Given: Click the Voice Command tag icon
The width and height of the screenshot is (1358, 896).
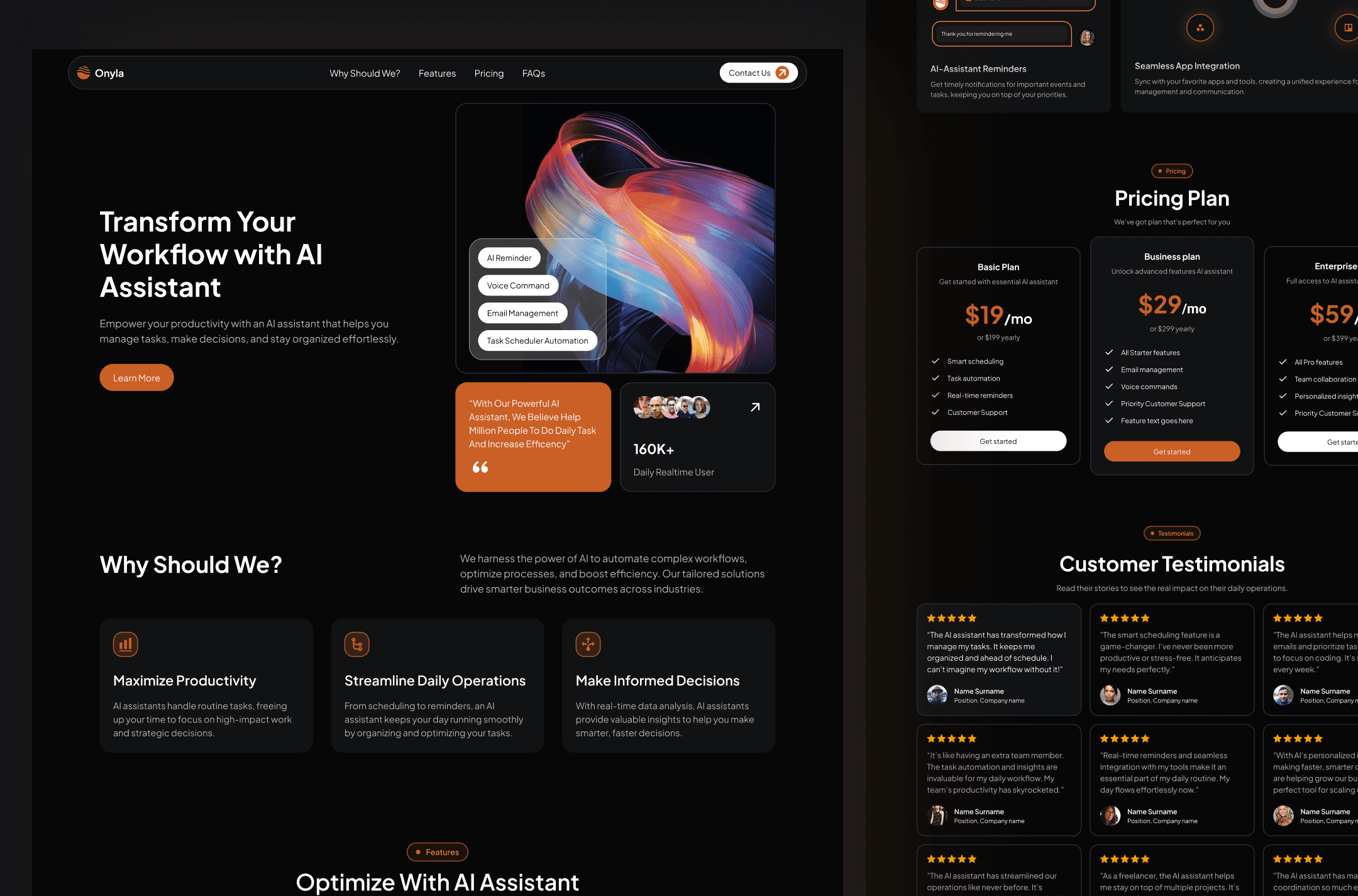Looking at the screenshot, I should tap(518, 284).
